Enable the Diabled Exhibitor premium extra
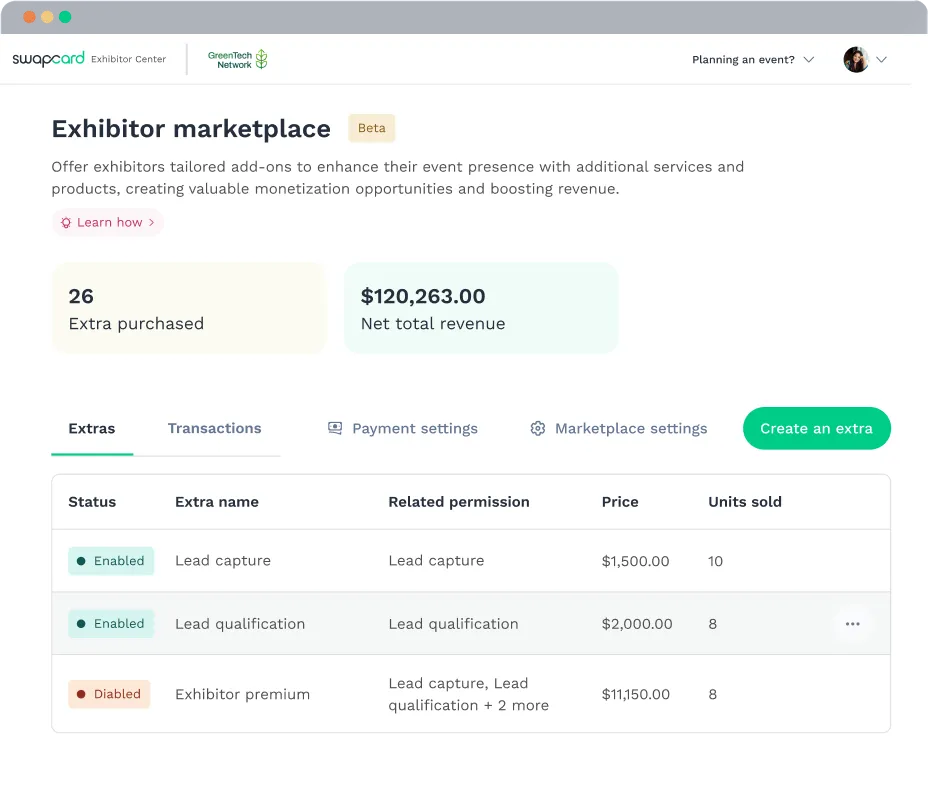This screenshot has height=796, width=928. coord(109,694)
